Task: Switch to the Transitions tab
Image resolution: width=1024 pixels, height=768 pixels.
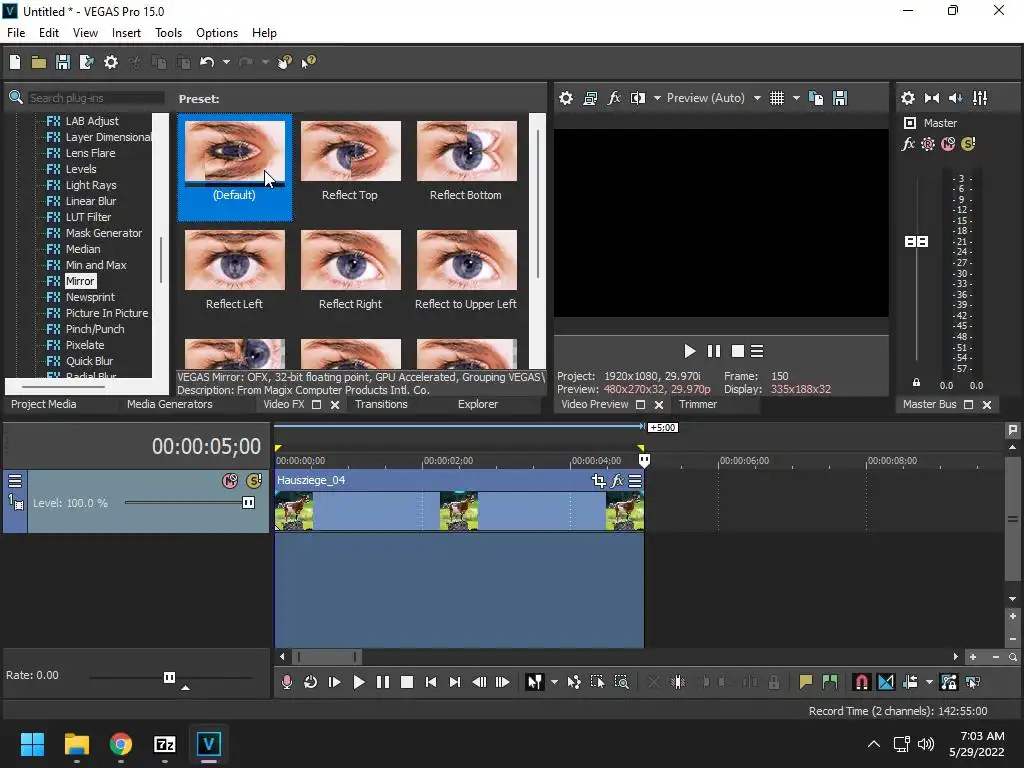Action: pos(381,404)
